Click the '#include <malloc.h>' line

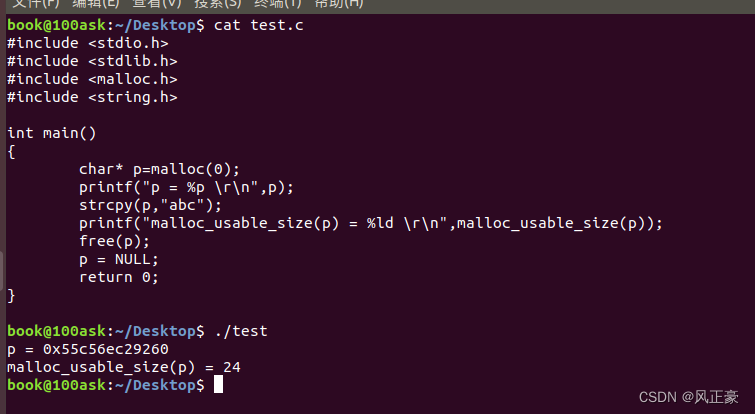(x=92, y=79)
